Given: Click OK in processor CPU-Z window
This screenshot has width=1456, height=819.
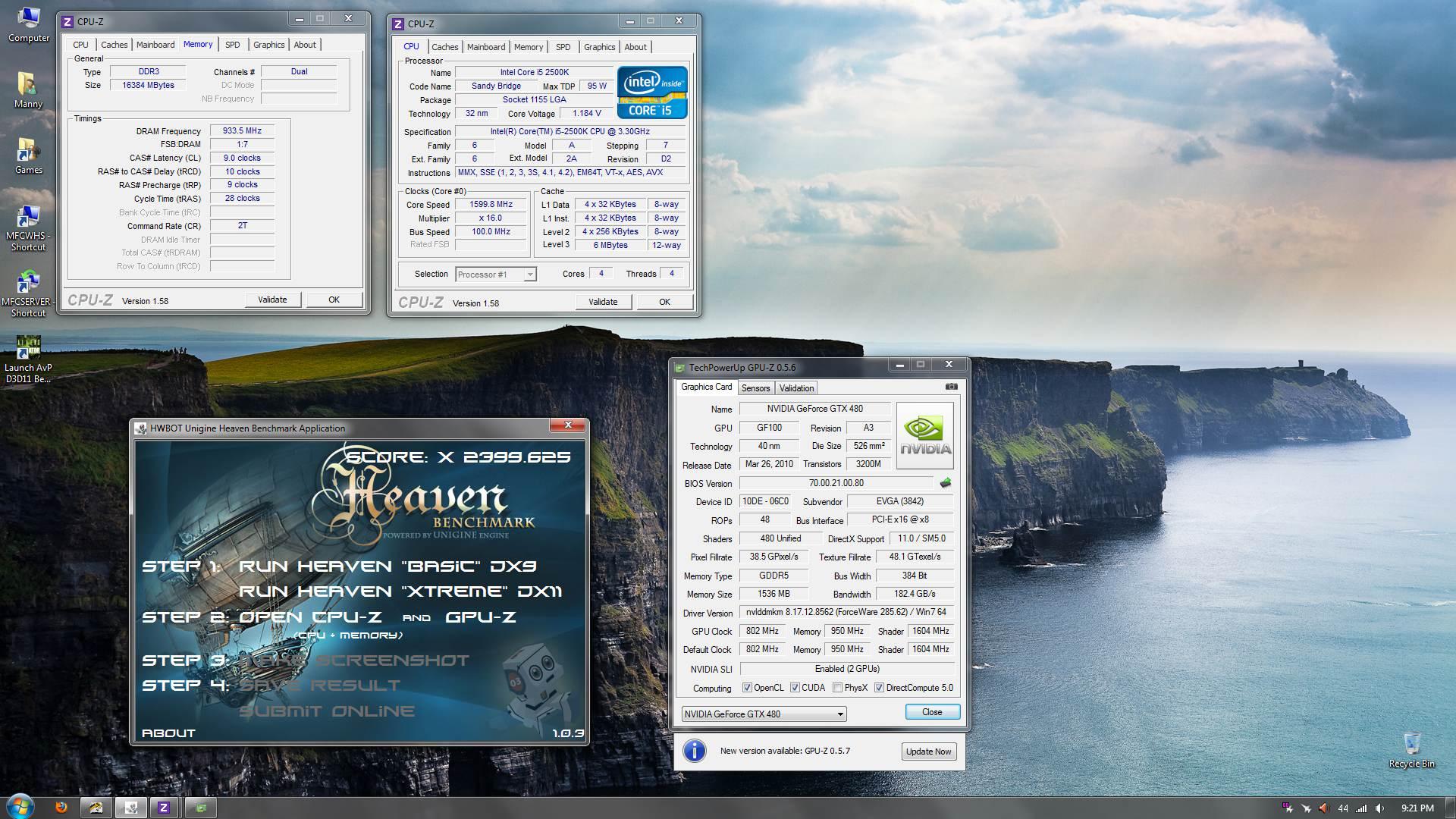Looking at the screenshot, I should [x=664, y=302].
